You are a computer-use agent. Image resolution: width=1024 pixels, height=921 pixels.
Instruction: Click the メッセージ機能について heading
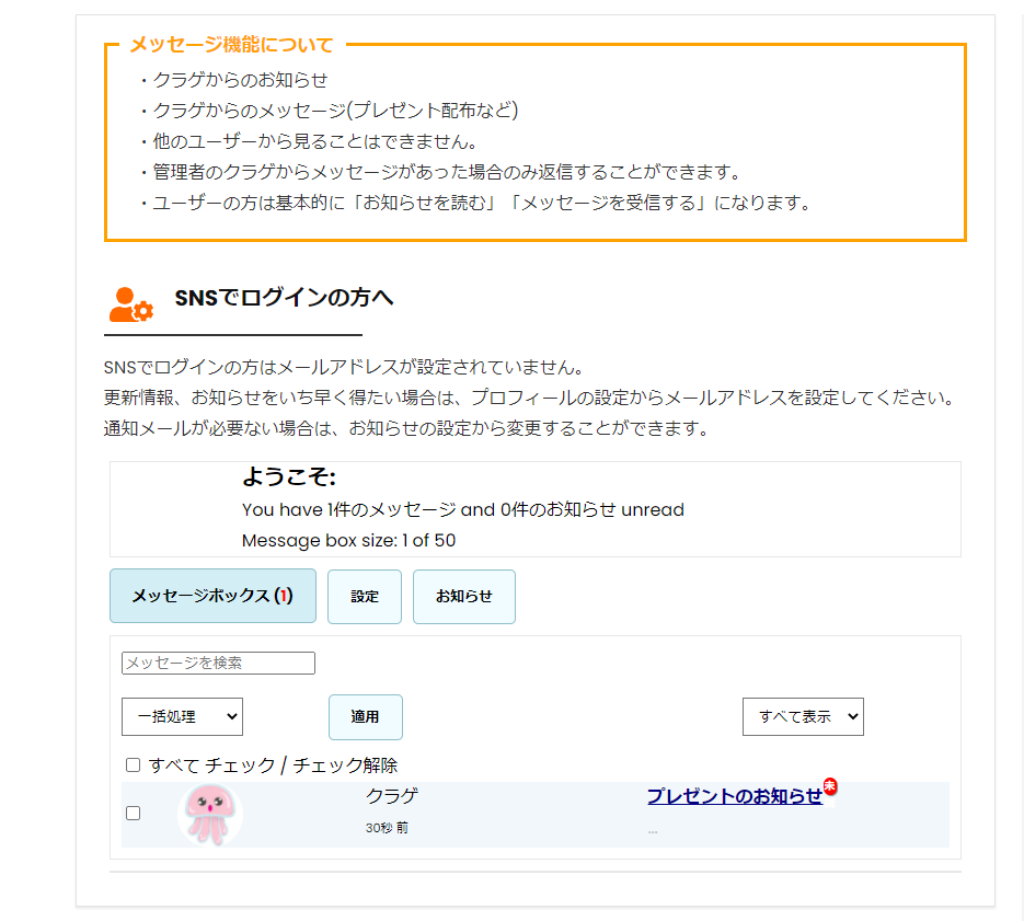coord(231,45)
